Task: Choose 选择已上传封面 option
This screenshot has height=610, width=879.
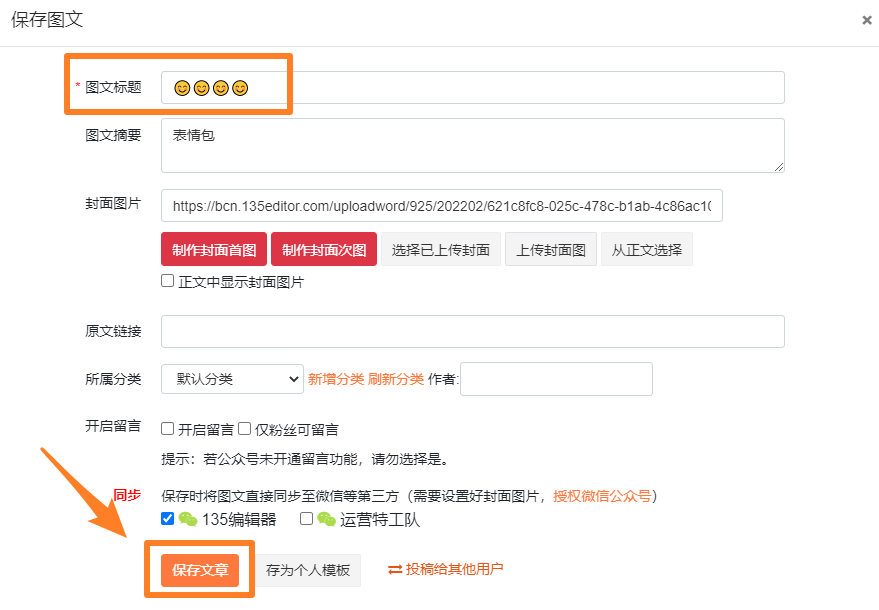Action: pyautogui.click(x=441, y=249)
